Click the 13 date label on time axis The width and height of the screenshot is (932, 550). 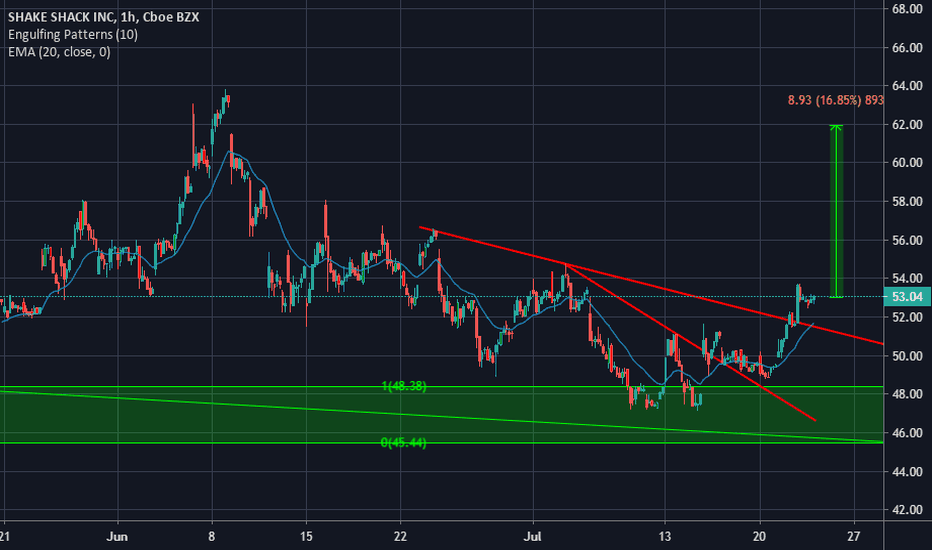pos(665,536)
